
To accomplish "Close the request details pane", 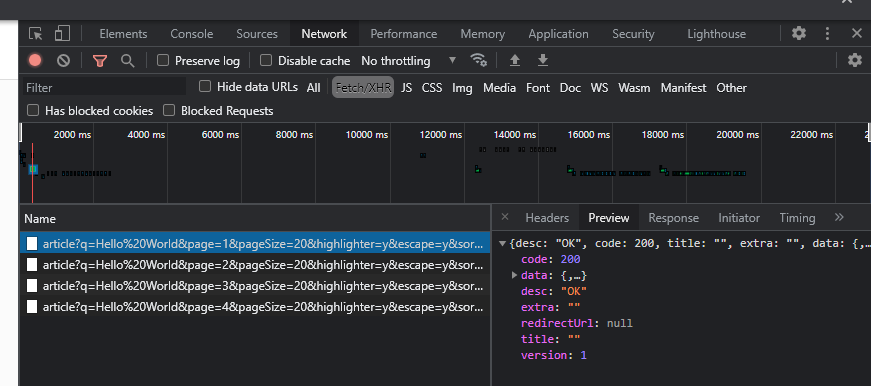I will pos(504,217).
